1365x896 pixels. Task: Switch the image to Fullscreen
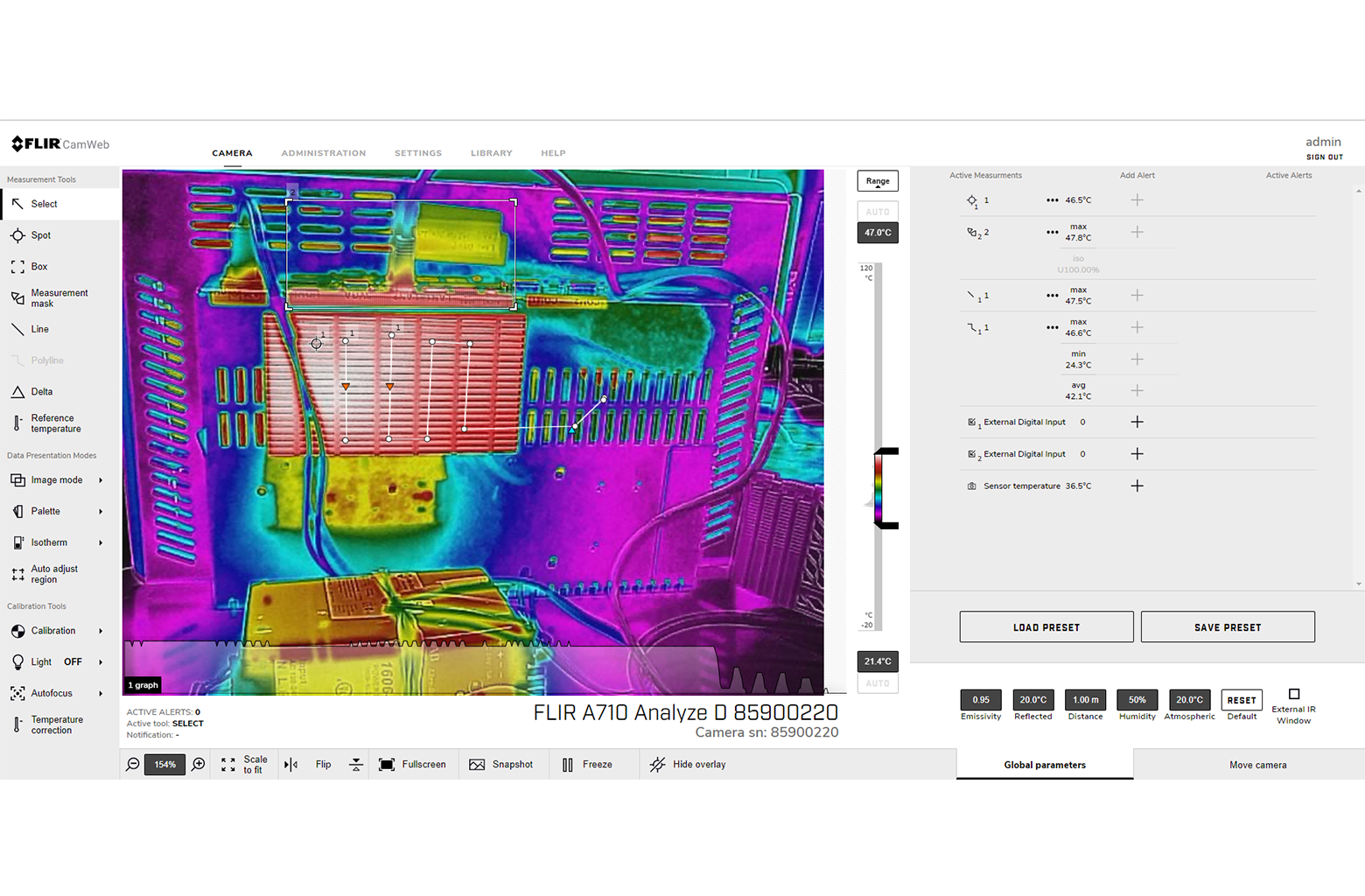[412, 765]
